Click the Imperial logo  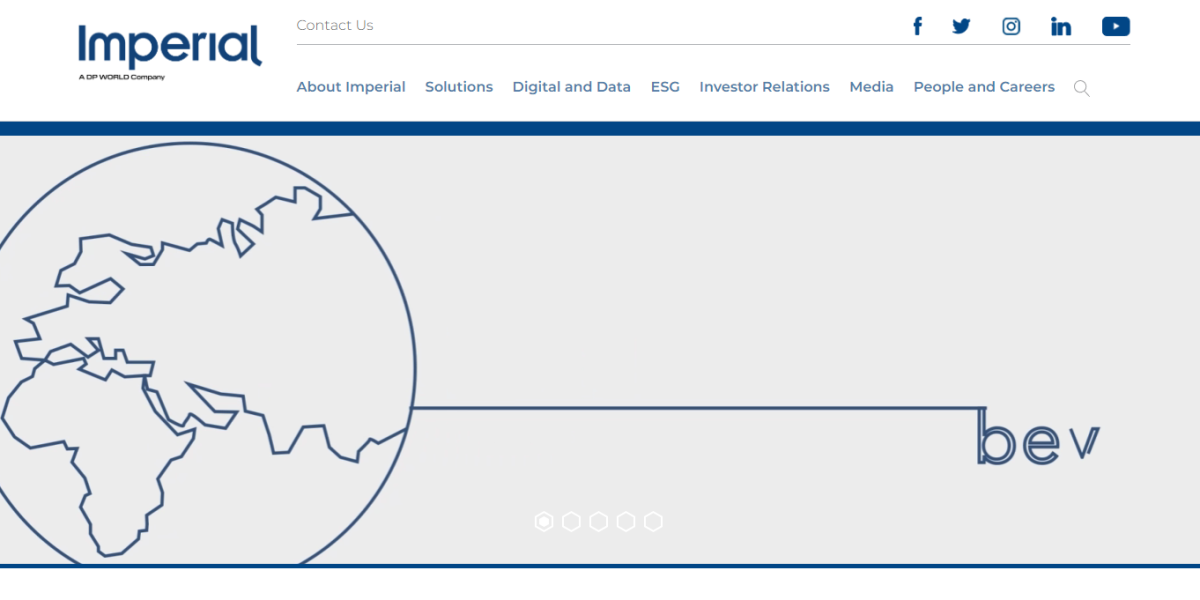click(170, 53)
